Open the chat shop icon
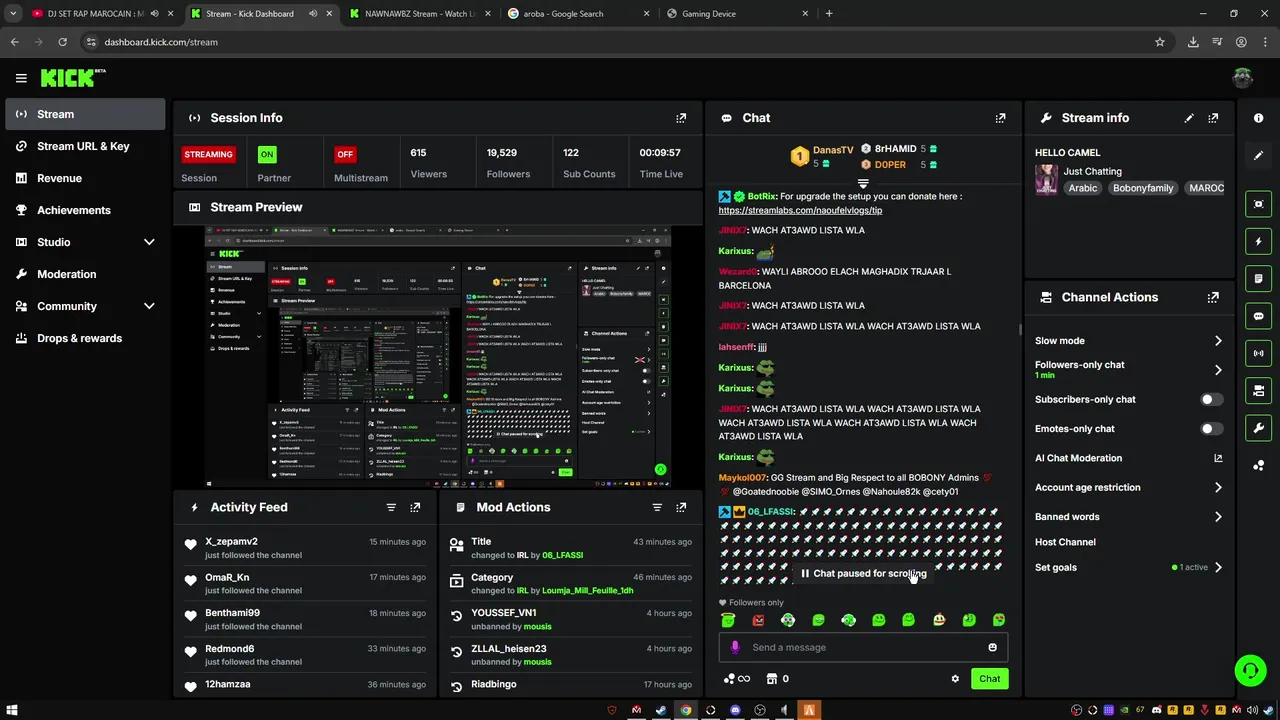Screen dimensions: 1280x720 point(772,679)
